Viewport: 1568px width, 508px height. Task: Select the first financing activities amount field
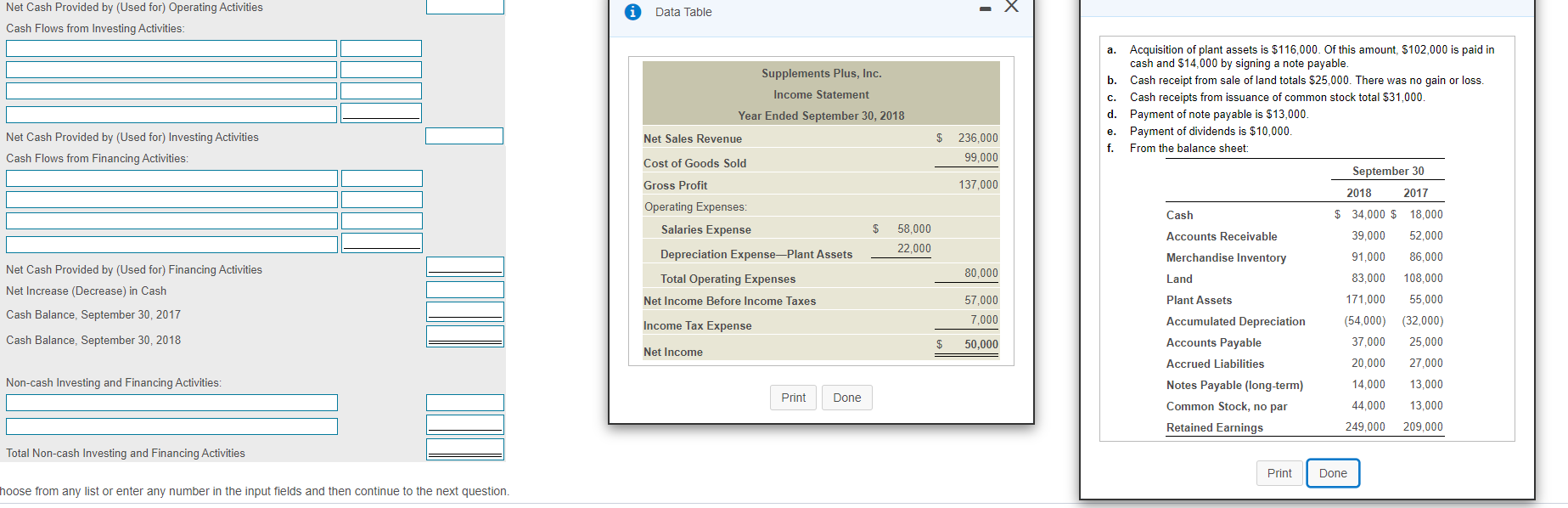382,178
